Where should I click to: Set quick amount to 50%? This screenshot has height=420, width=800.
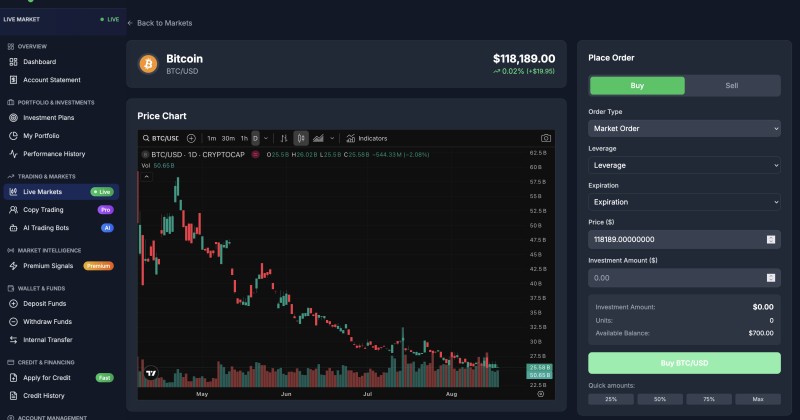tap(660, 399)
